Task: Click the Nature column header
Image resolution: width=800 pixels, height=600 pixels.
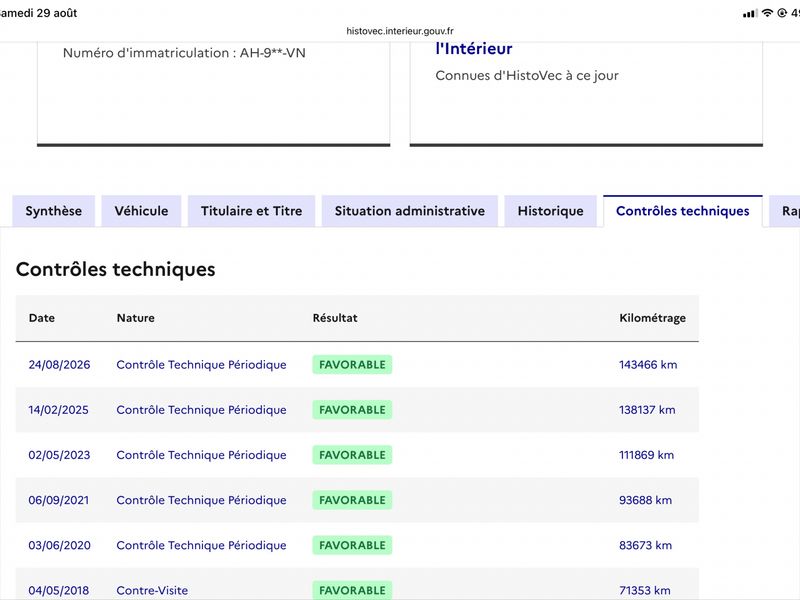Action: click(136, 318)
